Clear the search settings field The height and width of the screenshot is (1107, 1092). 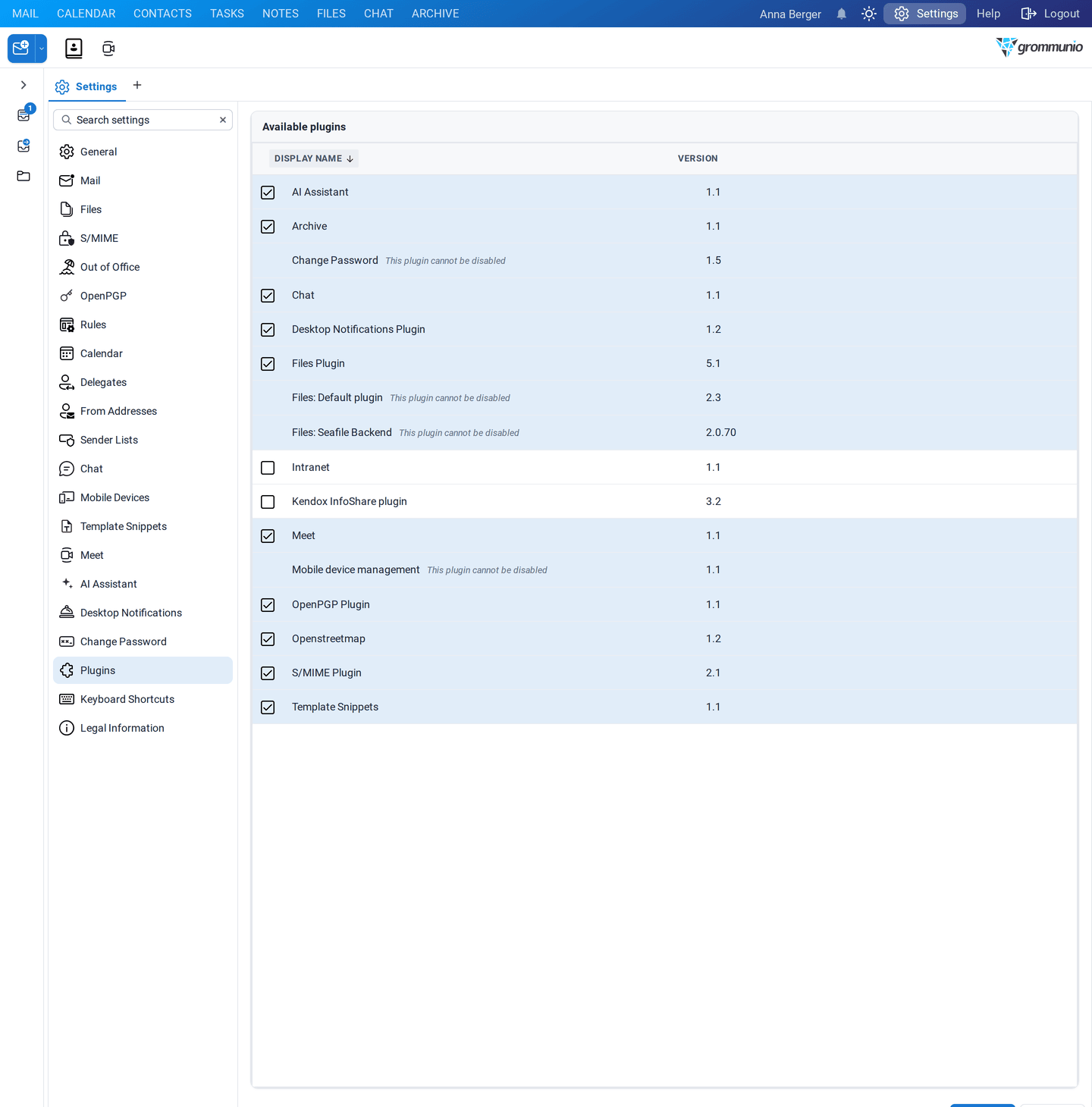point(223,120)
